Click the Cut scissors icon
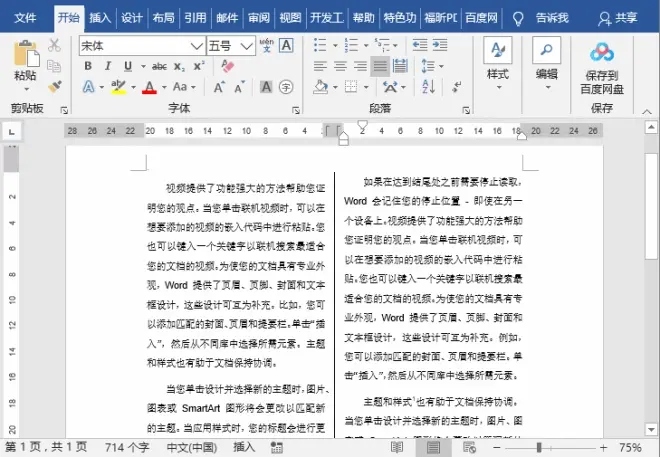 (54, 45)
